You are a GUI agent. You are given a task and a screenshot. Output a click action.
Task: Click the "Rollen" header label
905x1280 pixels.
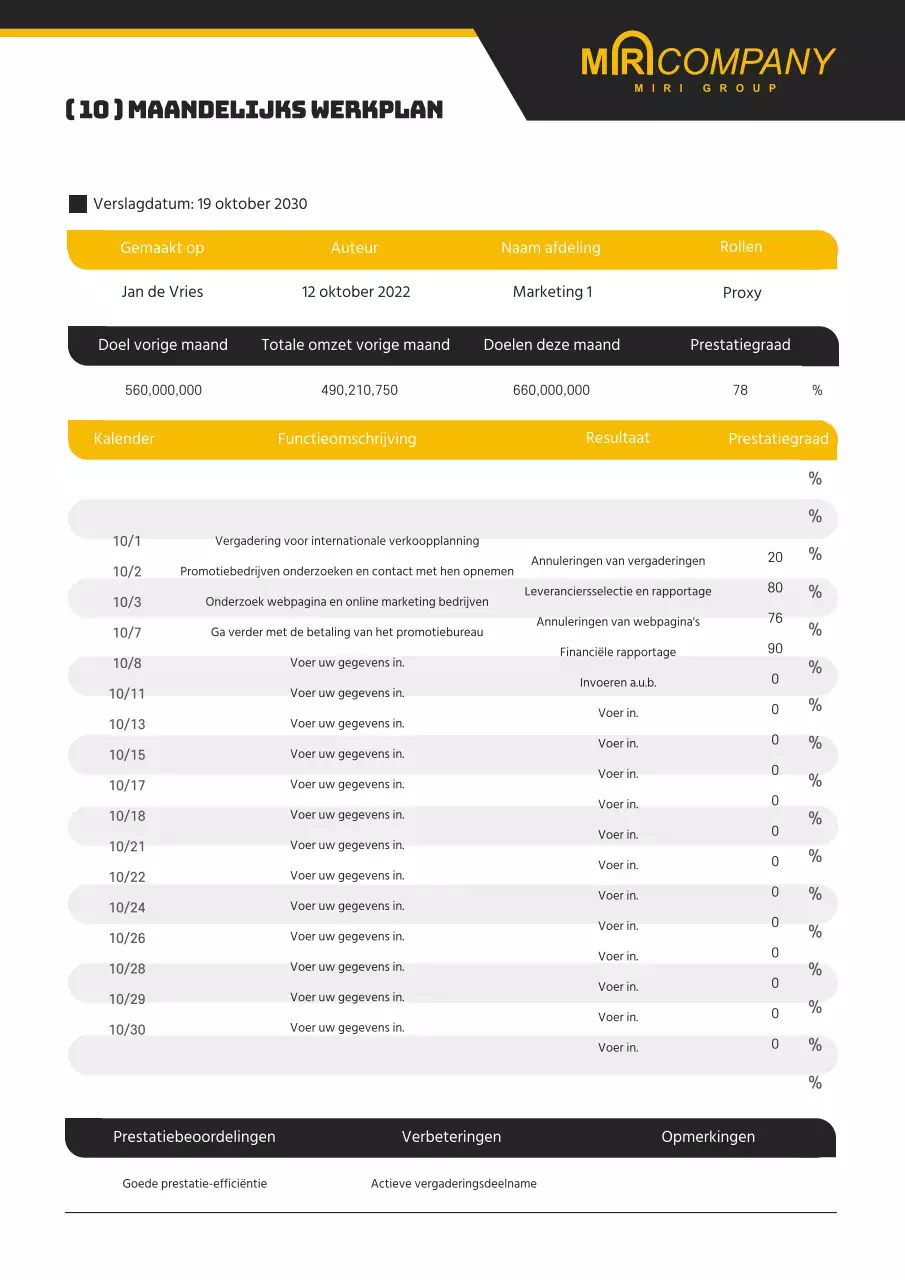[x=741, y=247]
